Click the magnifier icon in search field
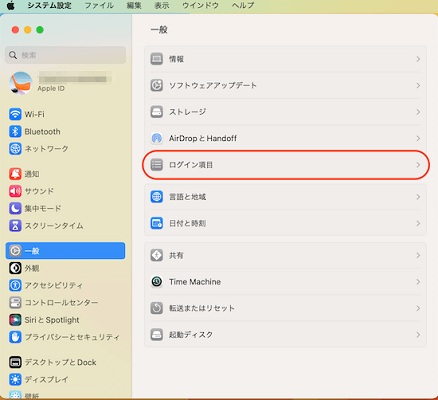This screenshot has width=438, height=400. [x=13, y=55]
